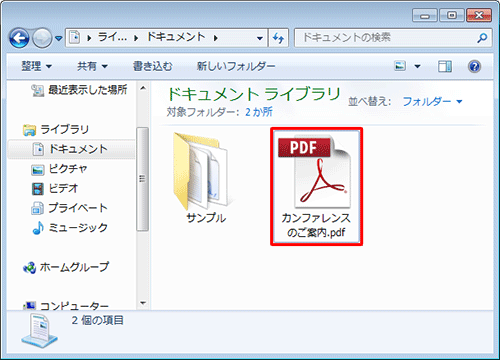
Task: Click the ビデオ film icon
Action: [x=38, y=189]
